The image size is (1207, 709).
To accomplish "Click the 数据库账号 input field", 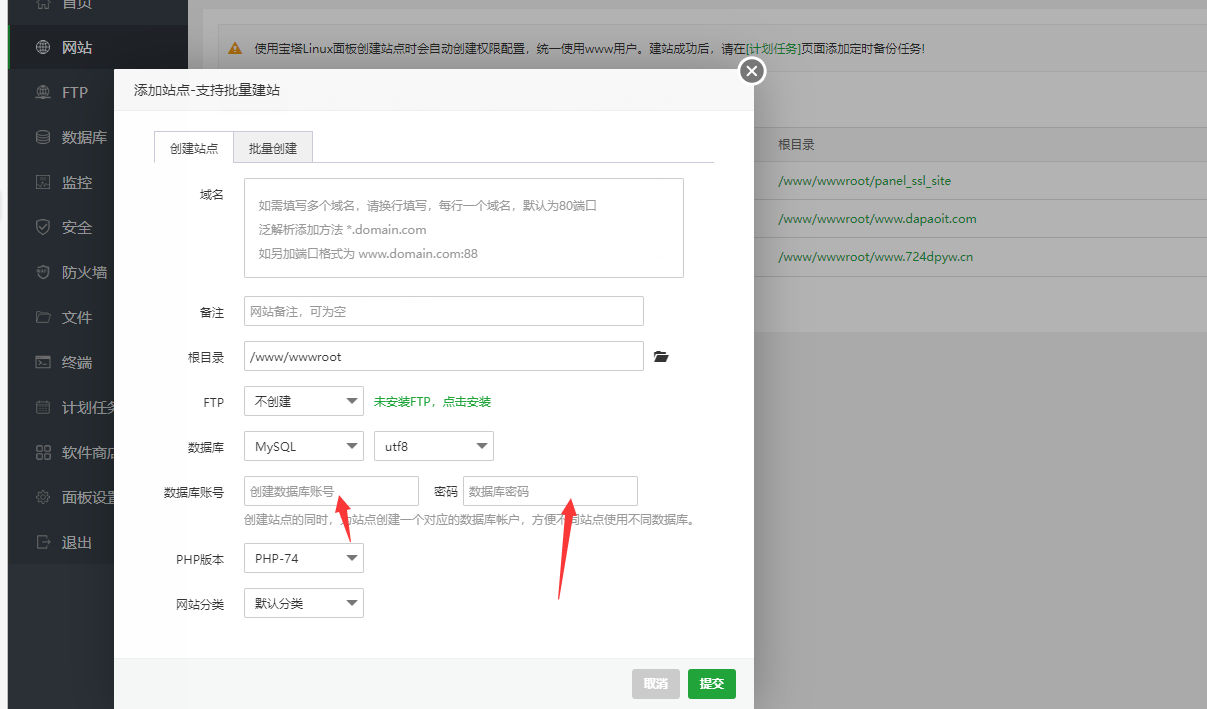I will tap(331, 491).
